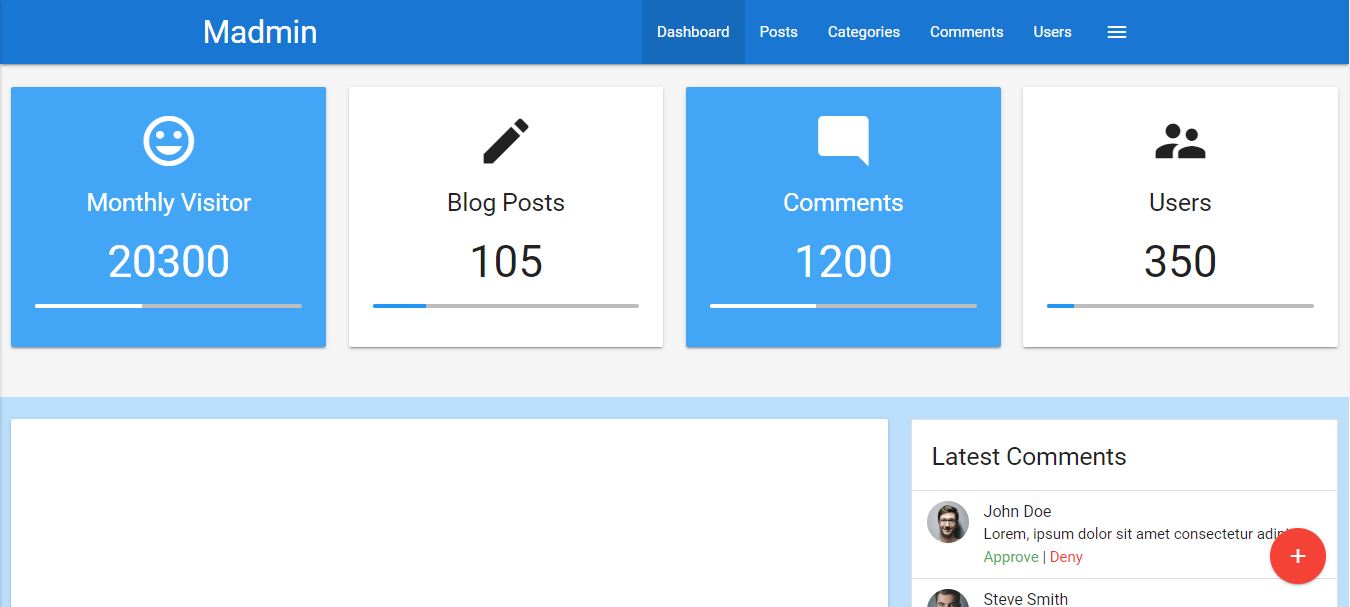The height and width of the screenshot is (607, 1350).
Task: Click the speech bubble Comments icon
Action: pyautogui.click(x=843, y=141)
